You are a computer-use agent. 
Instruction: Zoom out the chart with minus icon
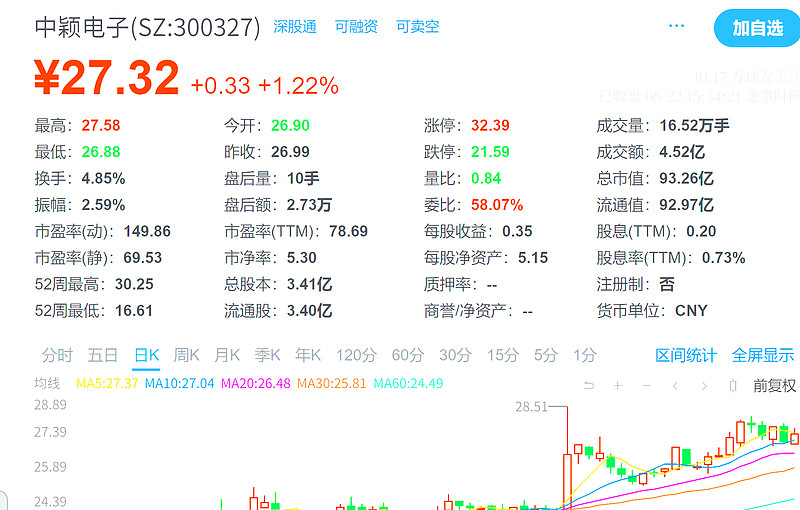pyautogui.click(x=646, y=386)
